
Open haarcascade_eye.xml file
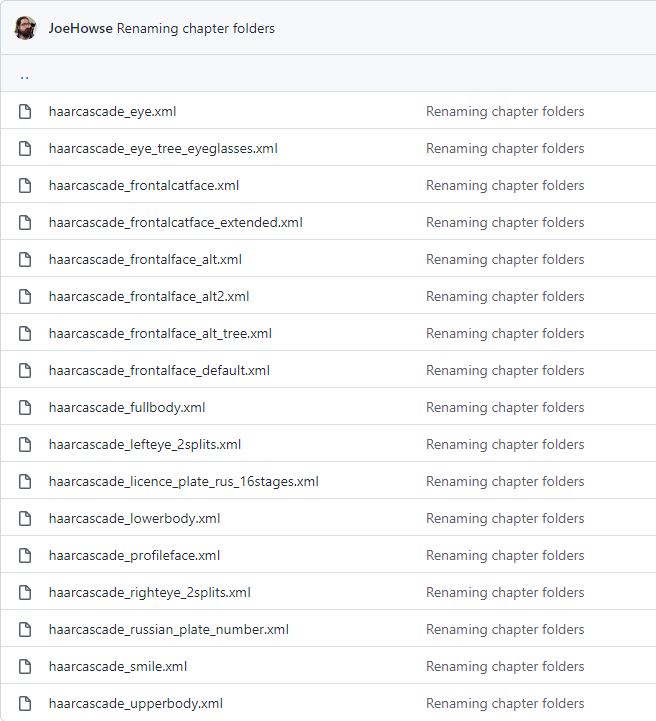[113, 111]
